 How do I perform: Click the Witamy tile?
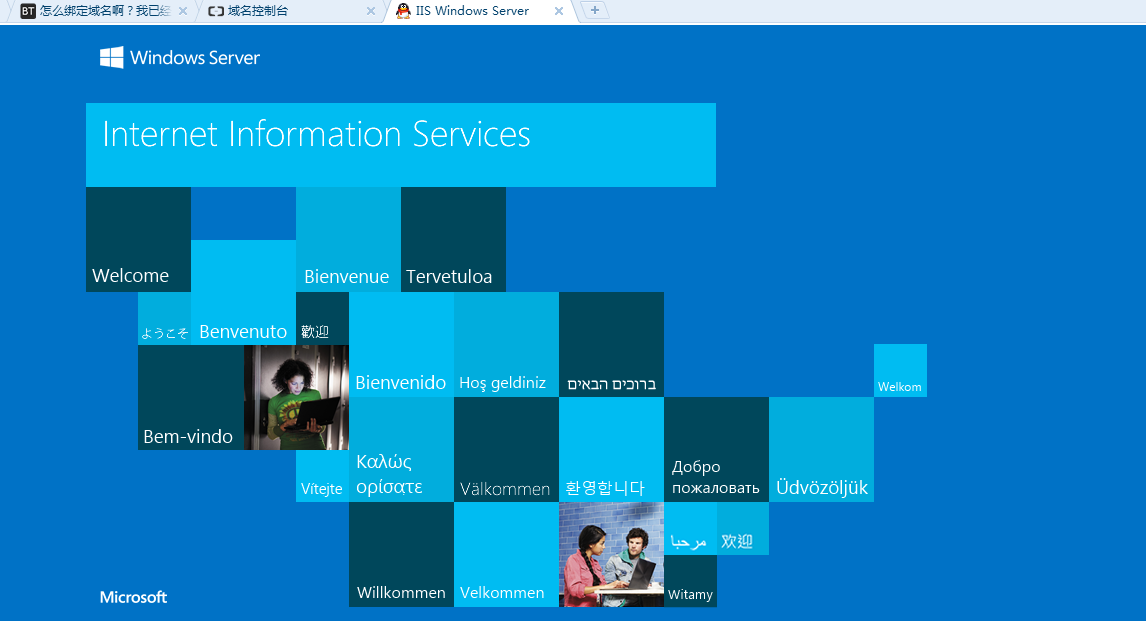[690, 581]
